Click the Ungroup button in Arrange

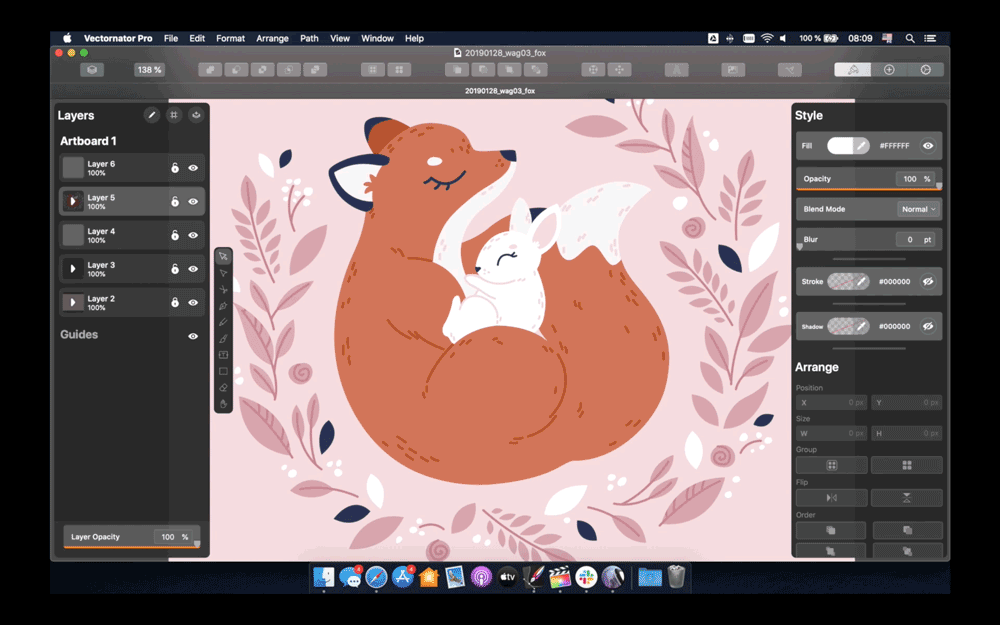[x=907, y=465]
